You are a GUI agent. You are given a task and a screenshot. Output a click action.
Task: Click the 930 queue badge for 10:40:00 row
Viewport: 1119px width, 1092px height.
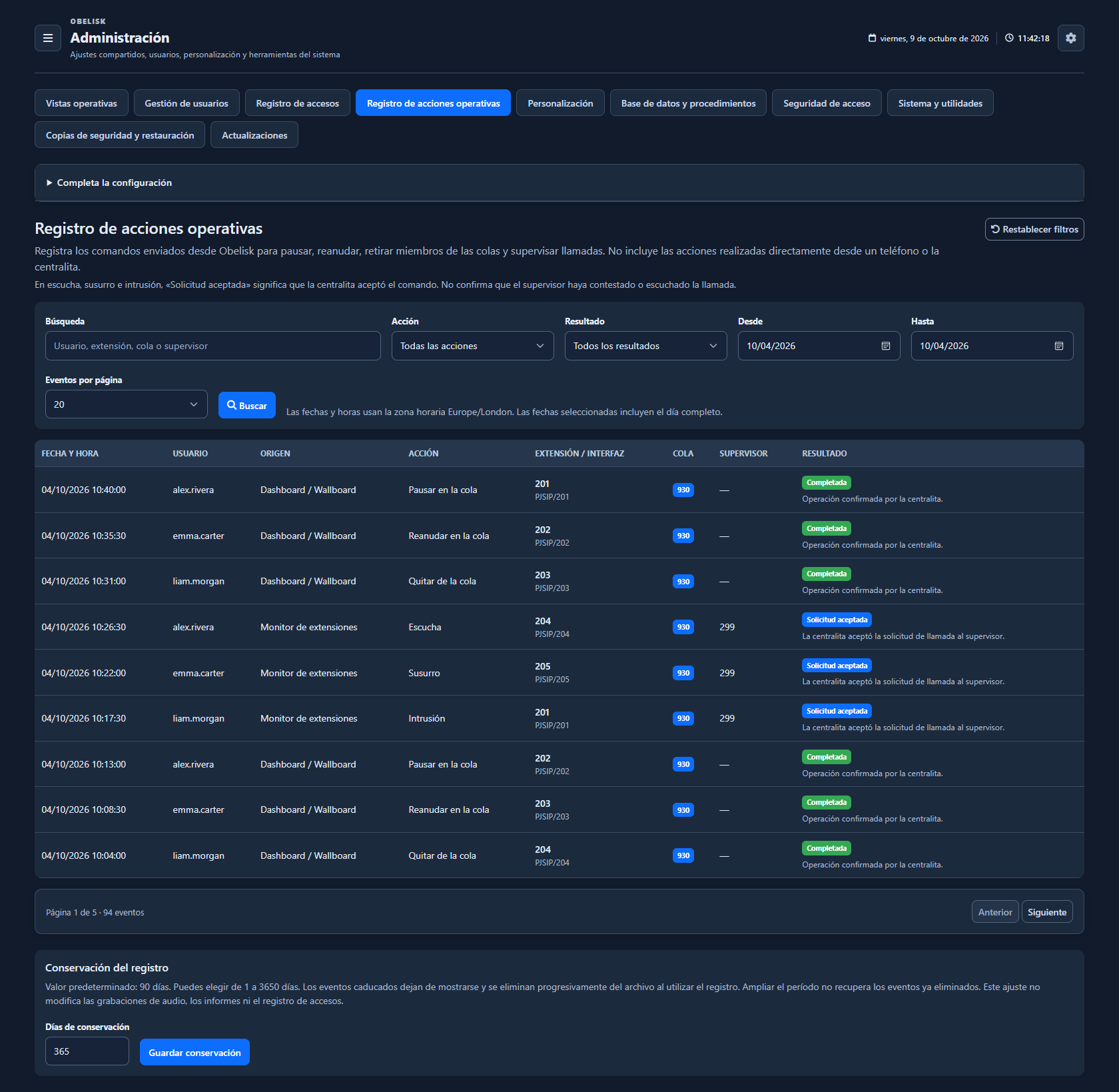tap(683, 490)
